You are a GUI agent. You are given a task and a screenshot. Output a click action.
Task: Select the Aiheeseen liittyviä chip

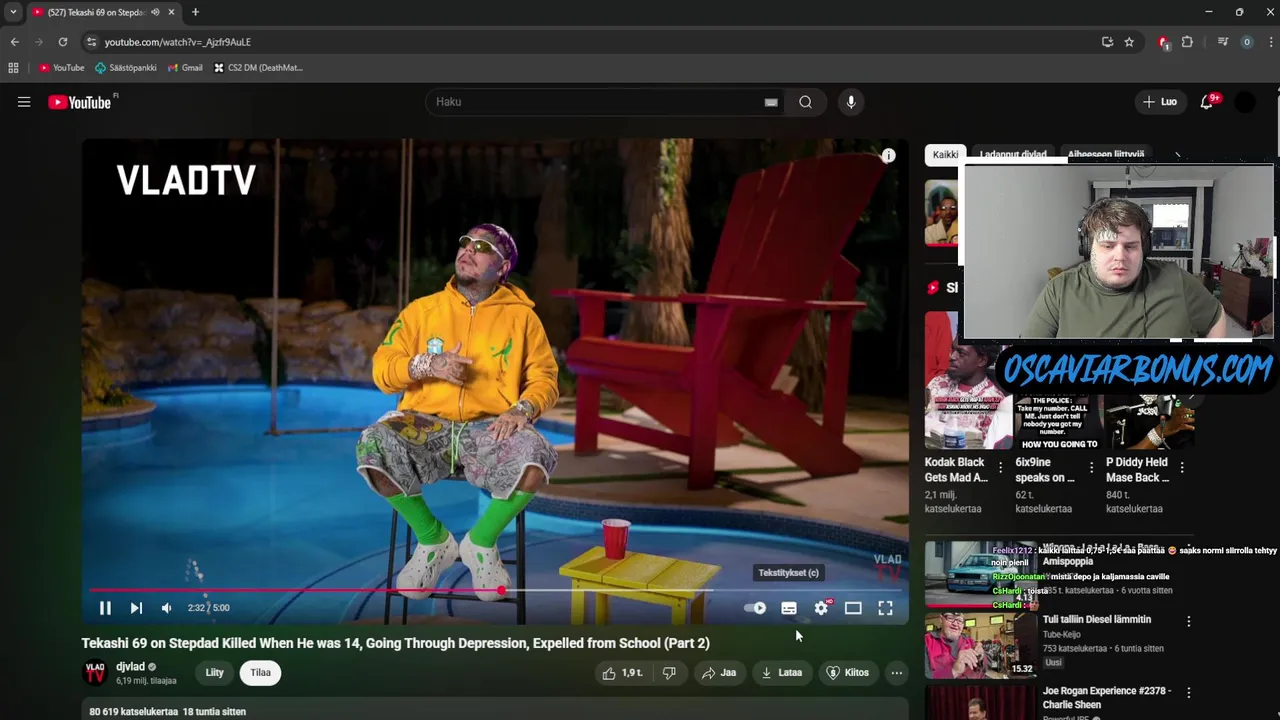point(1106,155)
